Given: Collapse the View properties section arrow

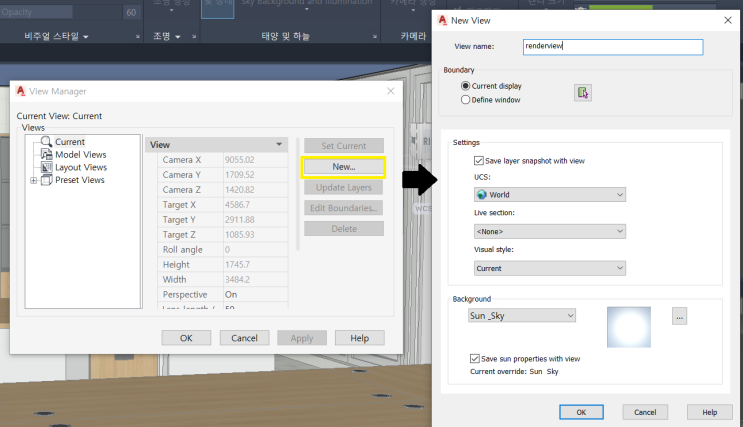Looking at the screenshot, I should tap(279, 145).
